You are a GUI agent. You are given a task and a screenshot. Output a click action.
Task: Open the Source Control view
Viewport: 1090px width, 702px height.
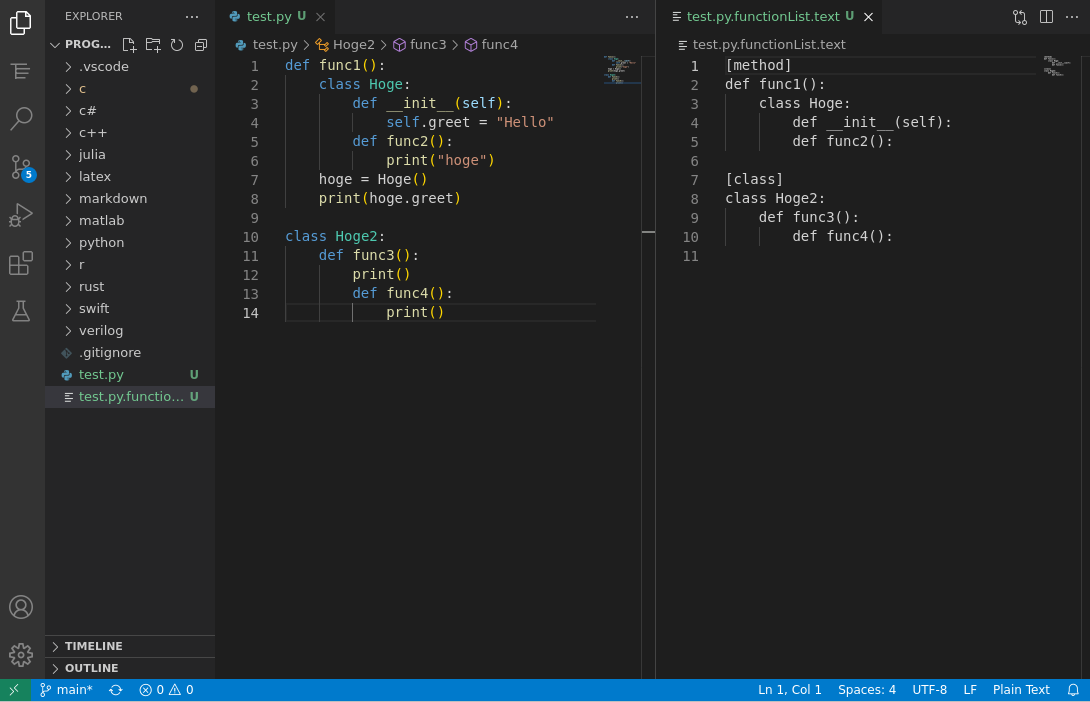click(21, 165)
